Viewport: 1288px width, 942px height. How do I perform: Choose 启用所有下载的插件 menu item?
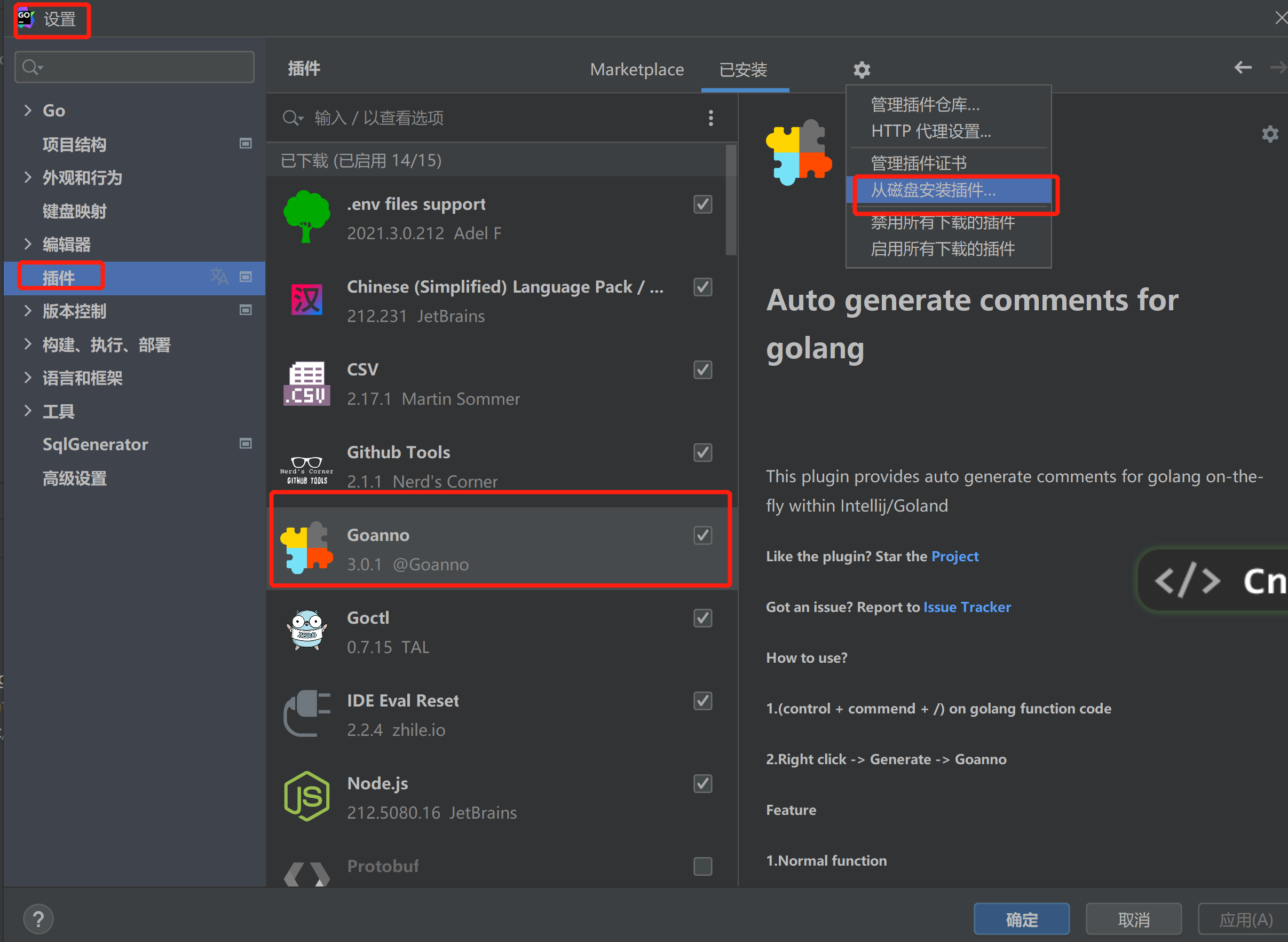click(949, 249)
